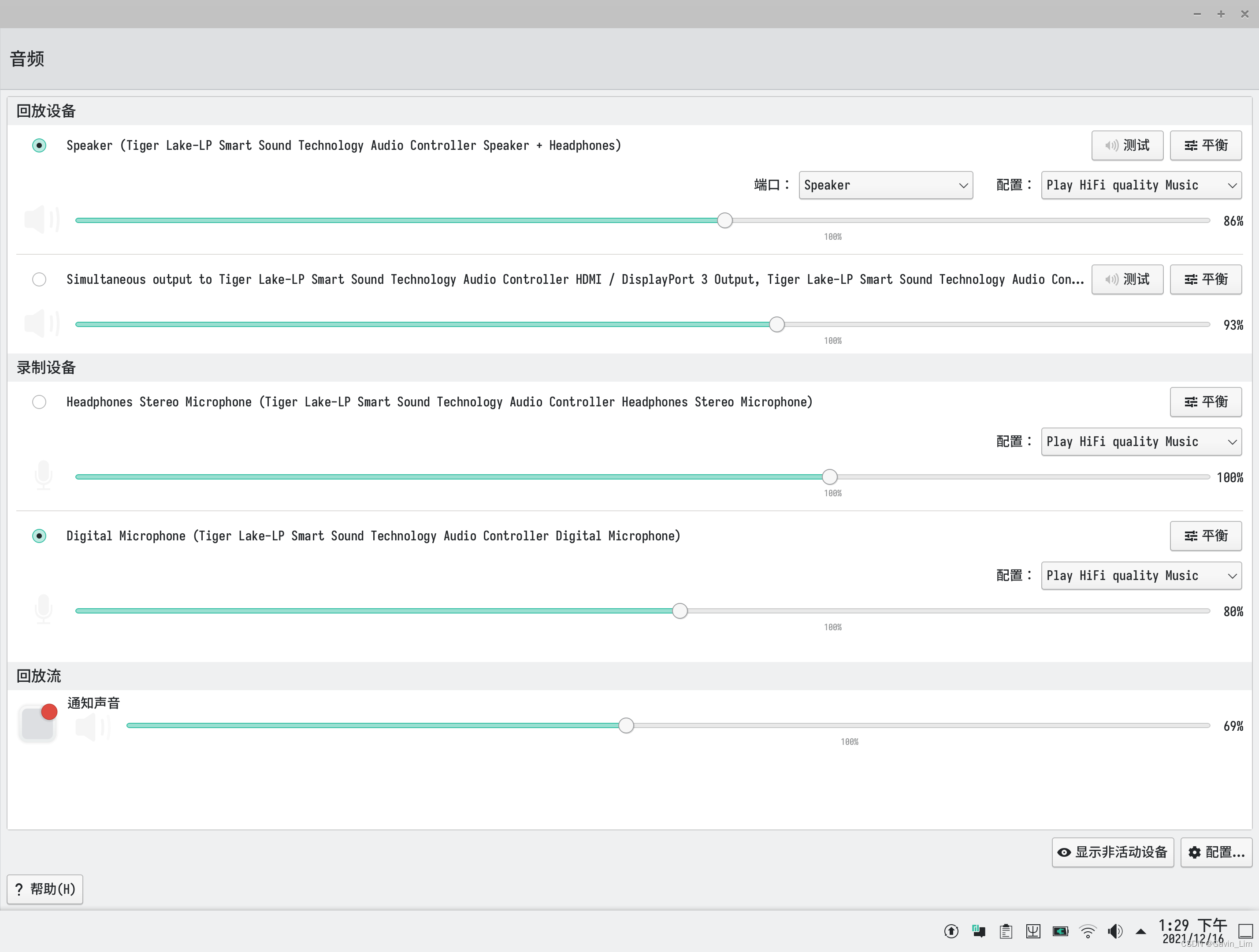Open the 帮助(H) help button
Viewport: 1259px width, 952px height.
(x=45, y=889)
